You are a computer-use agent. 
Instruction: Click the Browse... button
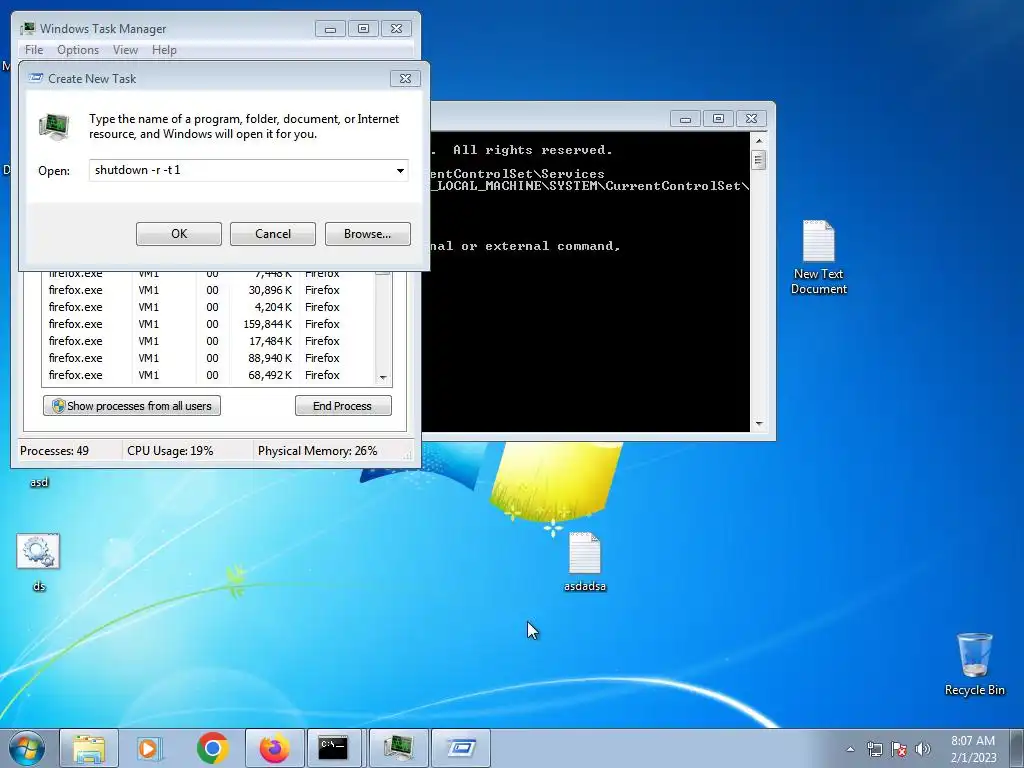pyautogui.click(x=368, y=234)
